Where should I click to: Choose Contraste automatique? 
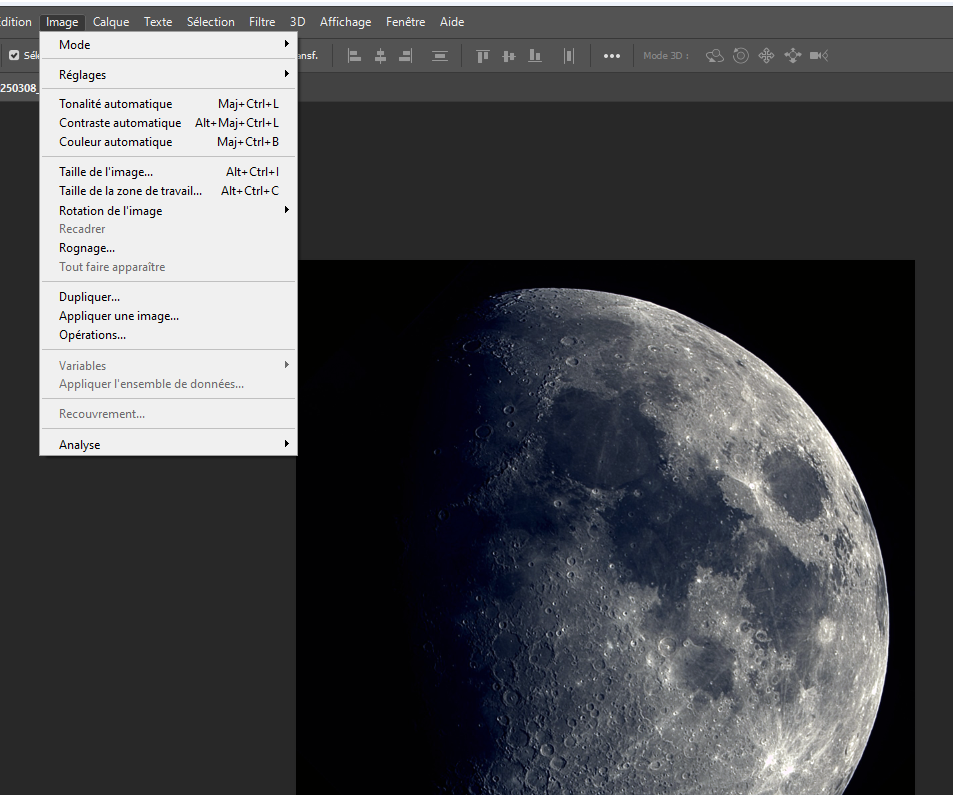(168, 123)
